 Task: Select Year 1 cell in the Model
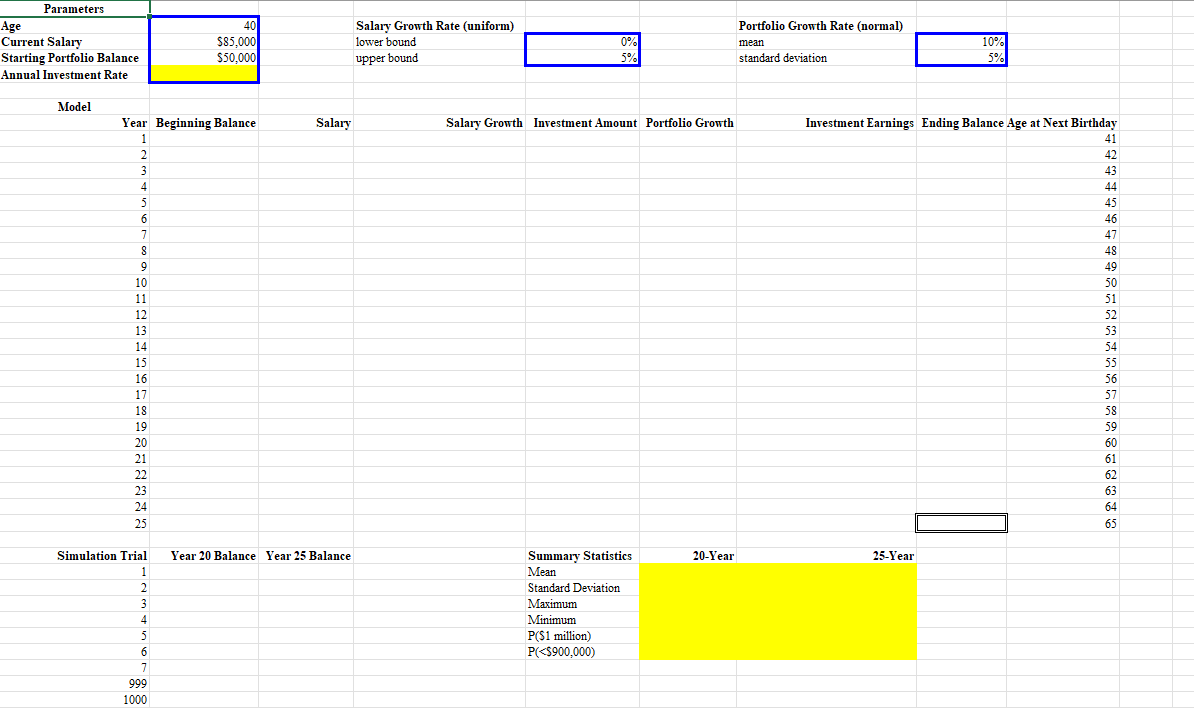(75, 139)
